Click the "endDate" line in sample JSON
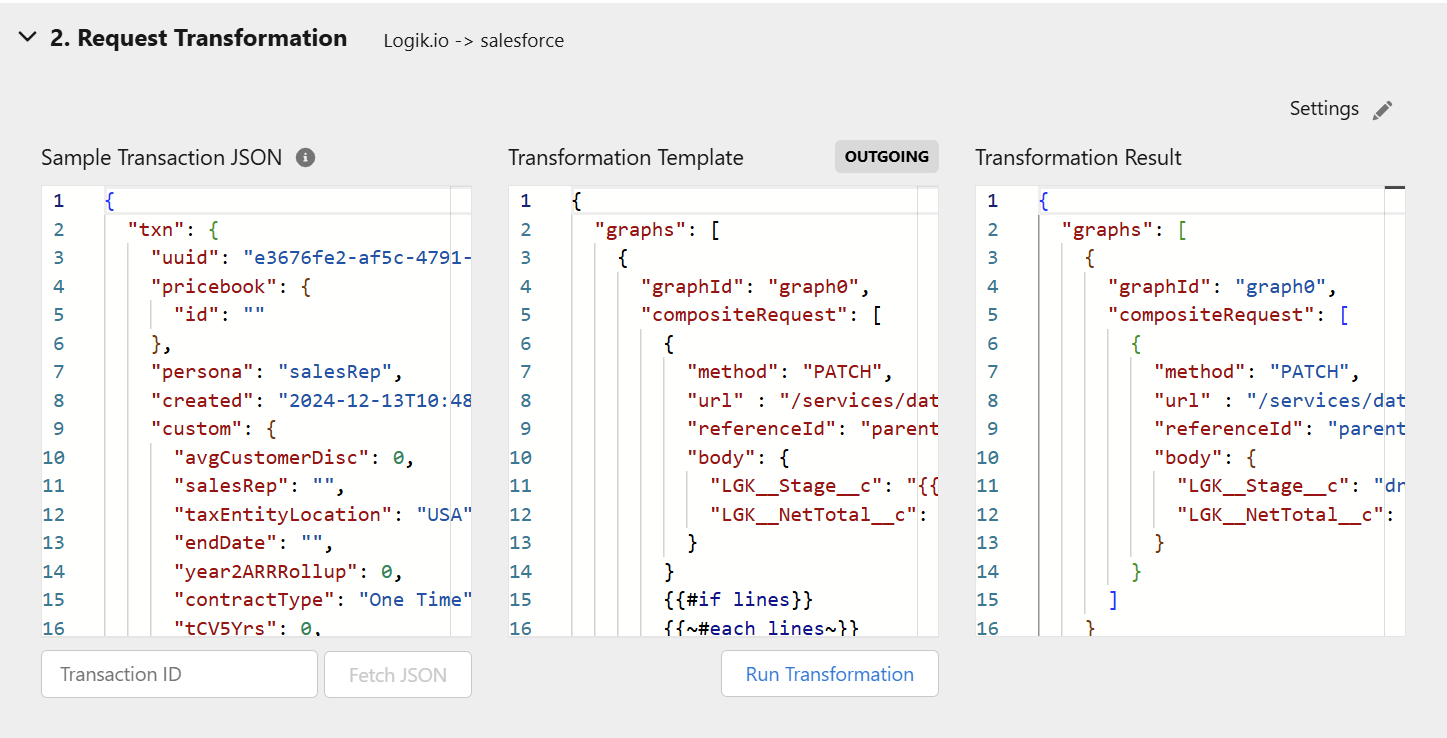The height and width of the screenshot is (738, 1447). pos(253,543)
